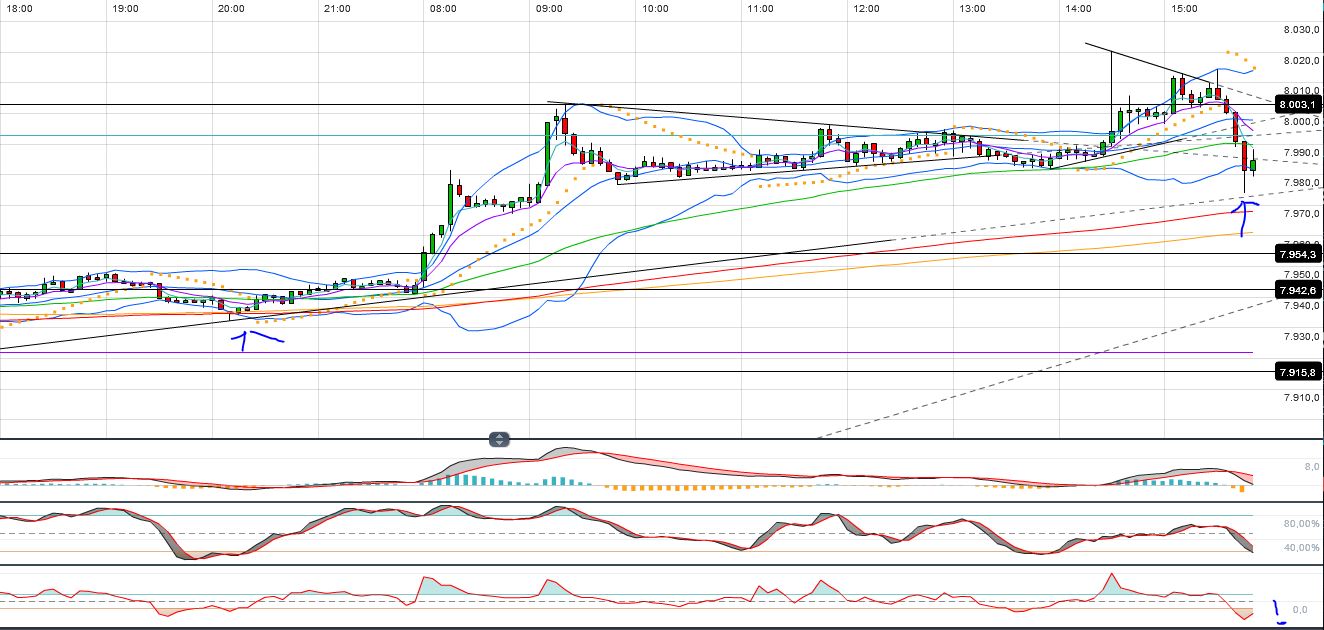Click the 08:00 time axis label
The width and height of the screenshot is (1324, 630).
[x=443, y=8]
